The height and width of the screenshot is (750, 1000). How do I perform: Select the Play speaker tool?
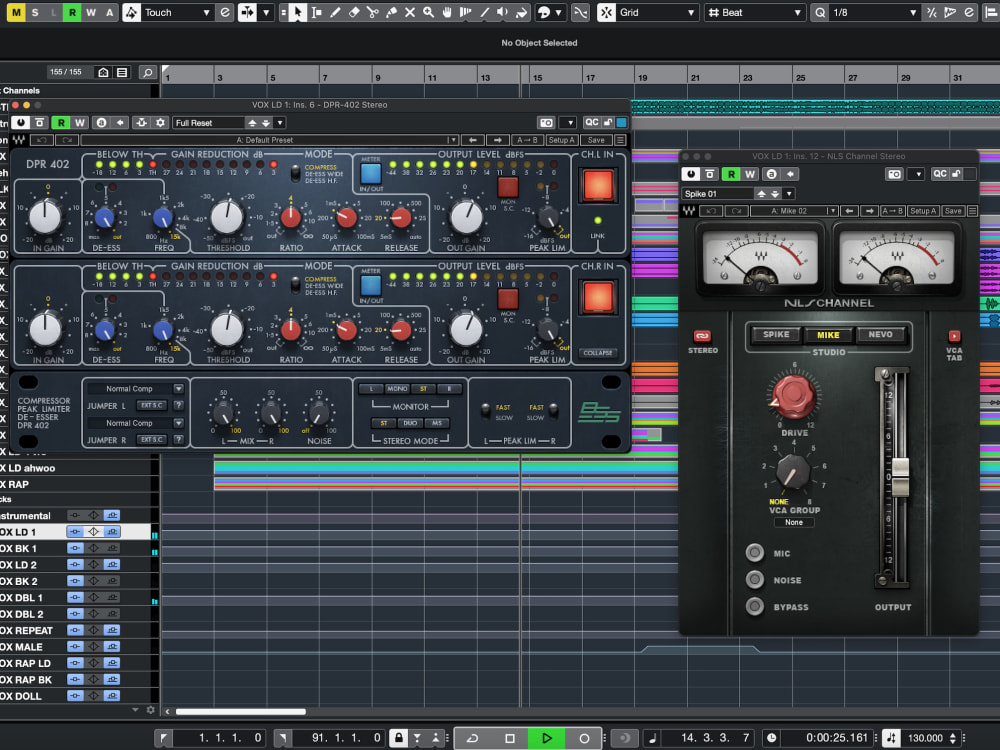point(503,12)
